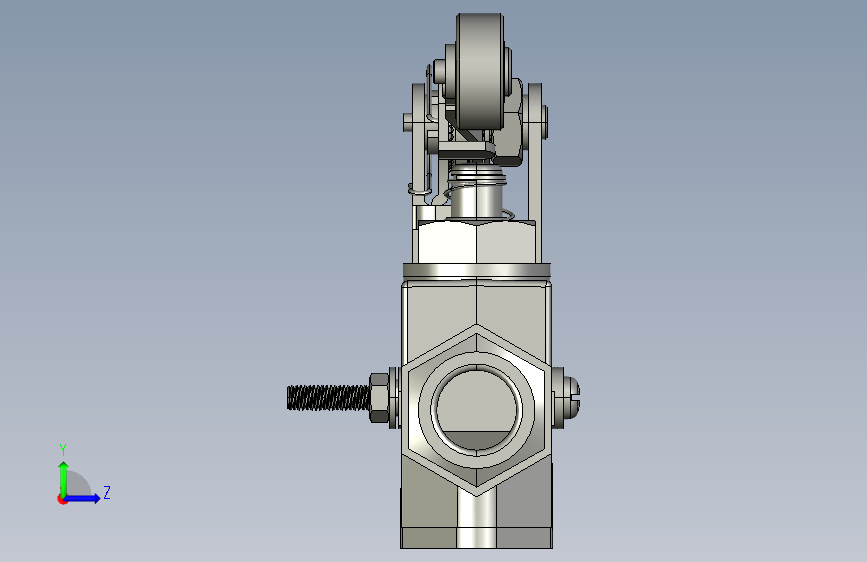
Task: Click the red origin dot of the axis triad
Action: point(62,499)
